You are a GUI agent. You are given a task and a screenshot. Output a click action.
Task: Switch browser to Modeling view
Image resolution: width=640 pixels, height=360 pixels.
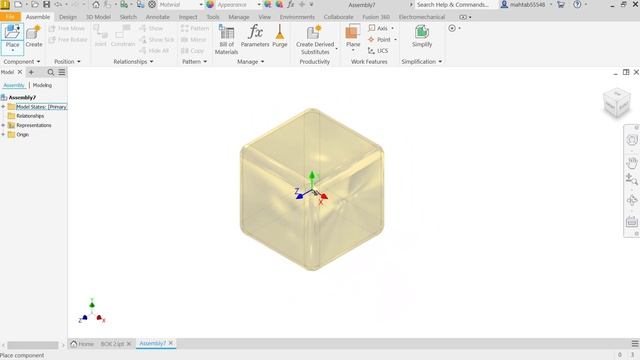(x=42, y=85)
